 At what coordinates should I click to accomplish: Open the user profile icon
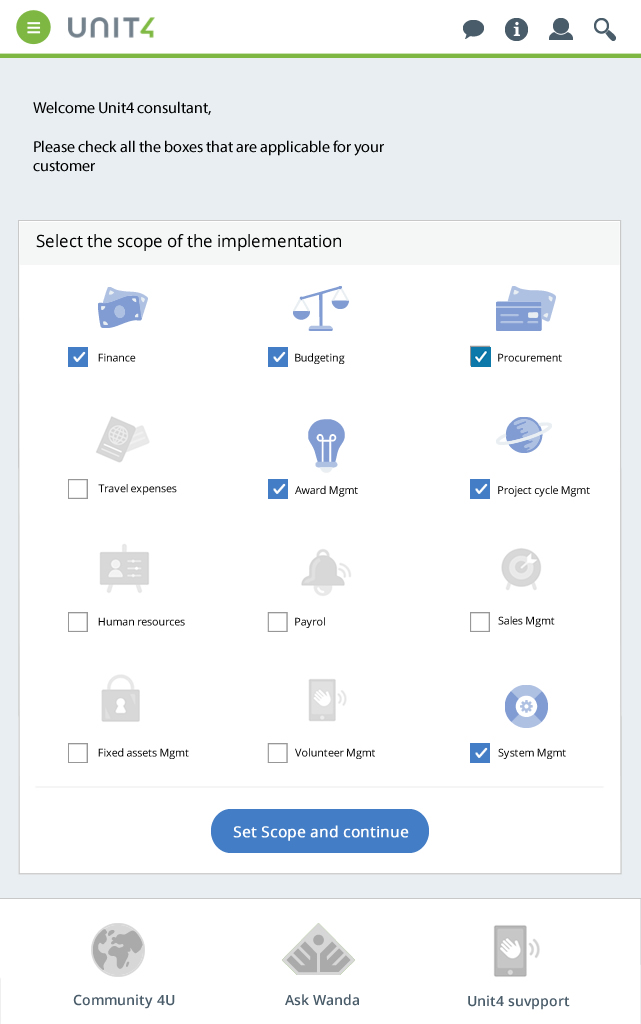point(561,29)
